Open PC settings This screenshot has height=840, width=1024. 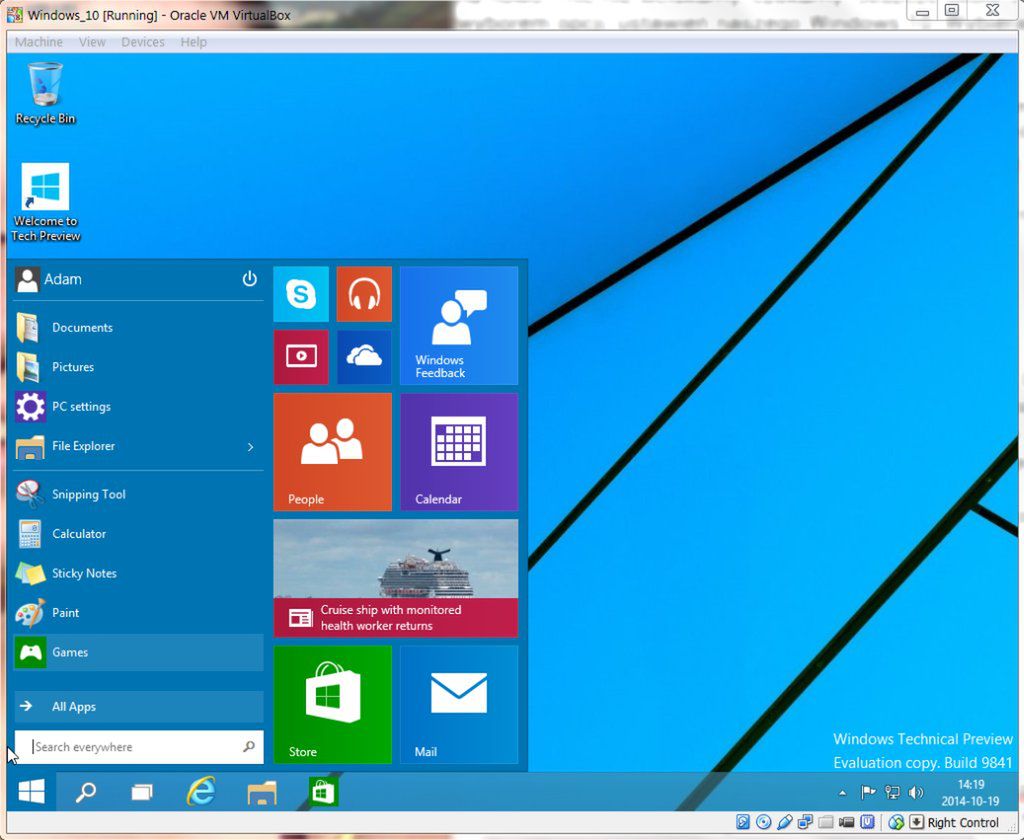tap(138, 406)
